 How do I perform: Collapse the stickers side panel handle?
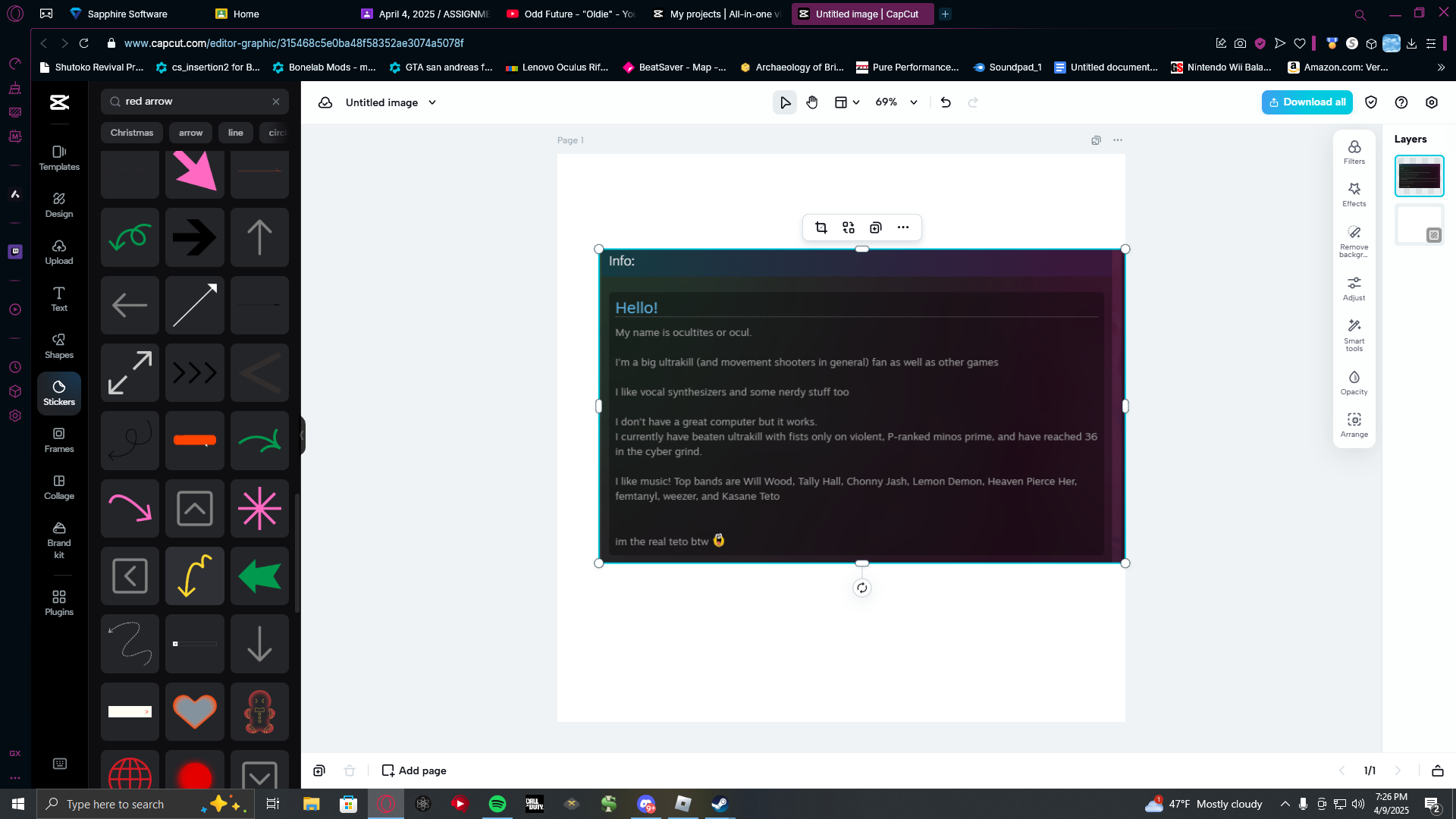(x=303, y=435)
